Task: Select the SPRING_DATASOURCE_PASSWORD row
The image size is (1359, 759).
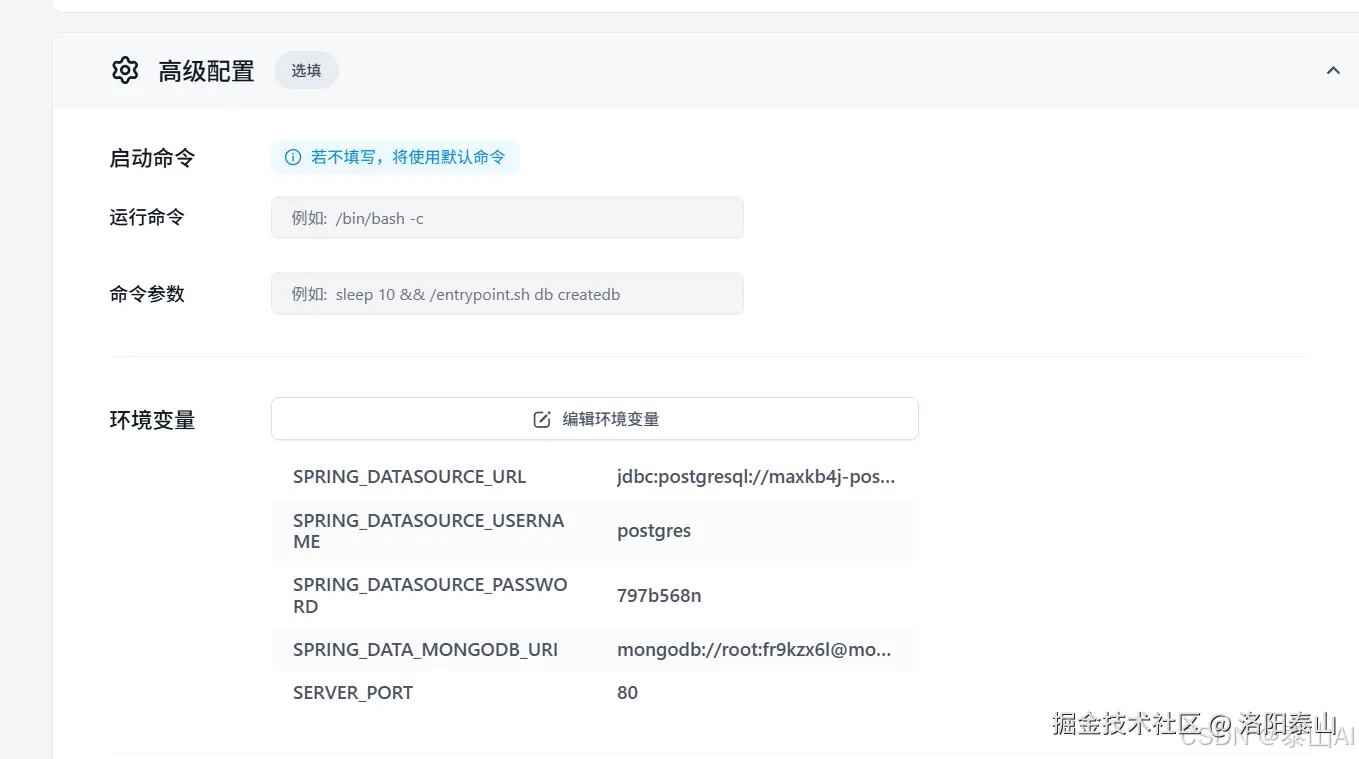Action: [594, 595]
